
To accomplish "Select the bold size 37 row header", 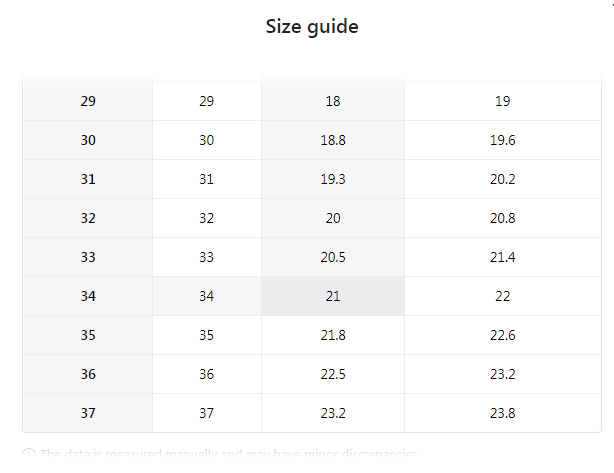I will pyautogui.click(x=88, y=413).
